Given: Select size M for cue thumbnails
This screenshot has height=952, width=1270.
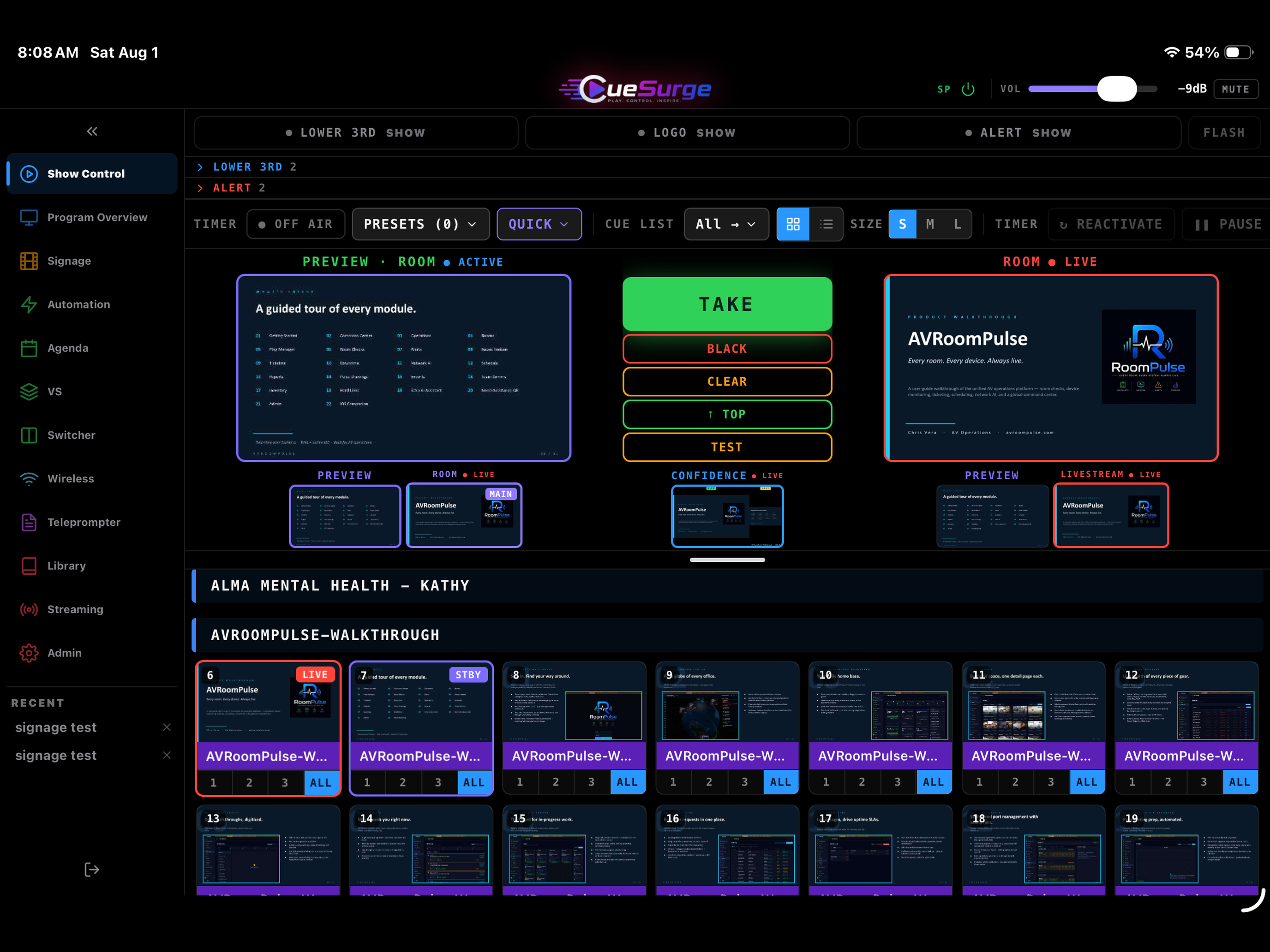Looking at the screenshot, I should click(930, 224).
